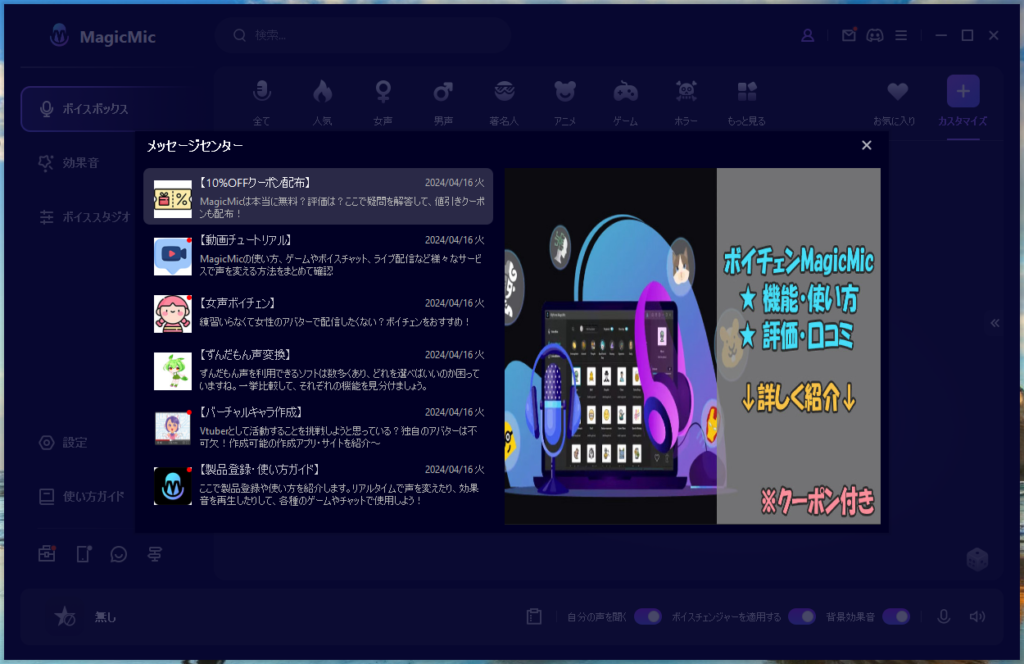Click the MagicMic logo

pyautogui.click(x=103, y=37)
